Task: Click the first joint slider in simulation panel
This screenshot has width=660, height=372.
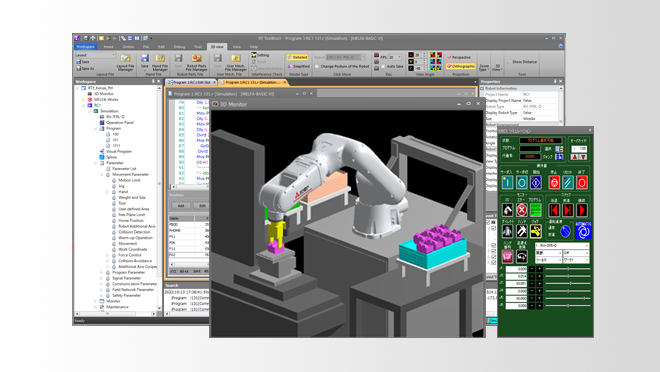Action: [568, 268]
